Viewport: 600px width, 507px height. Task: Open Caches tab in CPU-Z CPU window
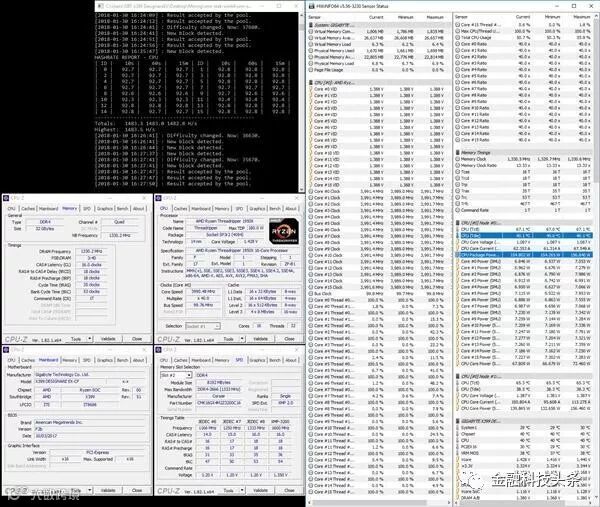pos(180,209)
